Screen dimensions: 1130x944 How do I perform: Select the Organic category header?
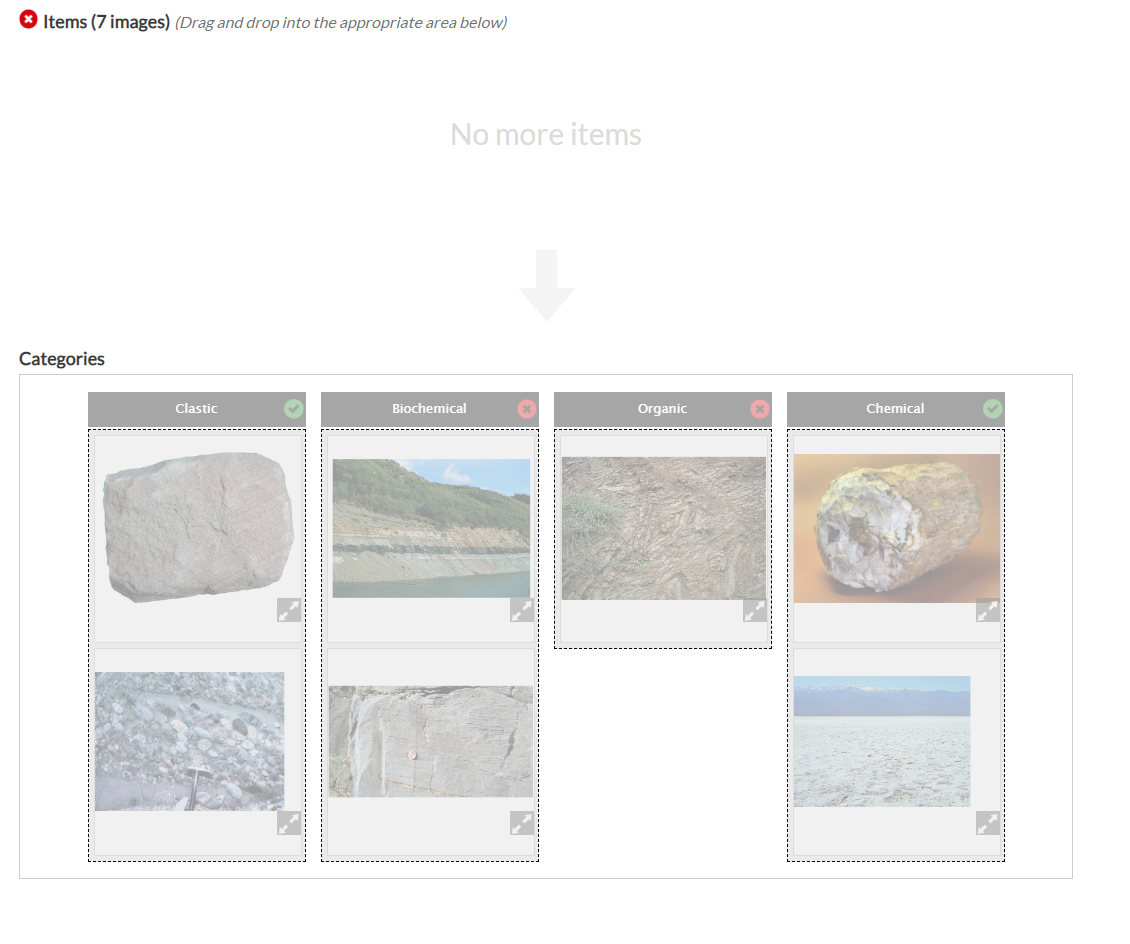point(662,409)
